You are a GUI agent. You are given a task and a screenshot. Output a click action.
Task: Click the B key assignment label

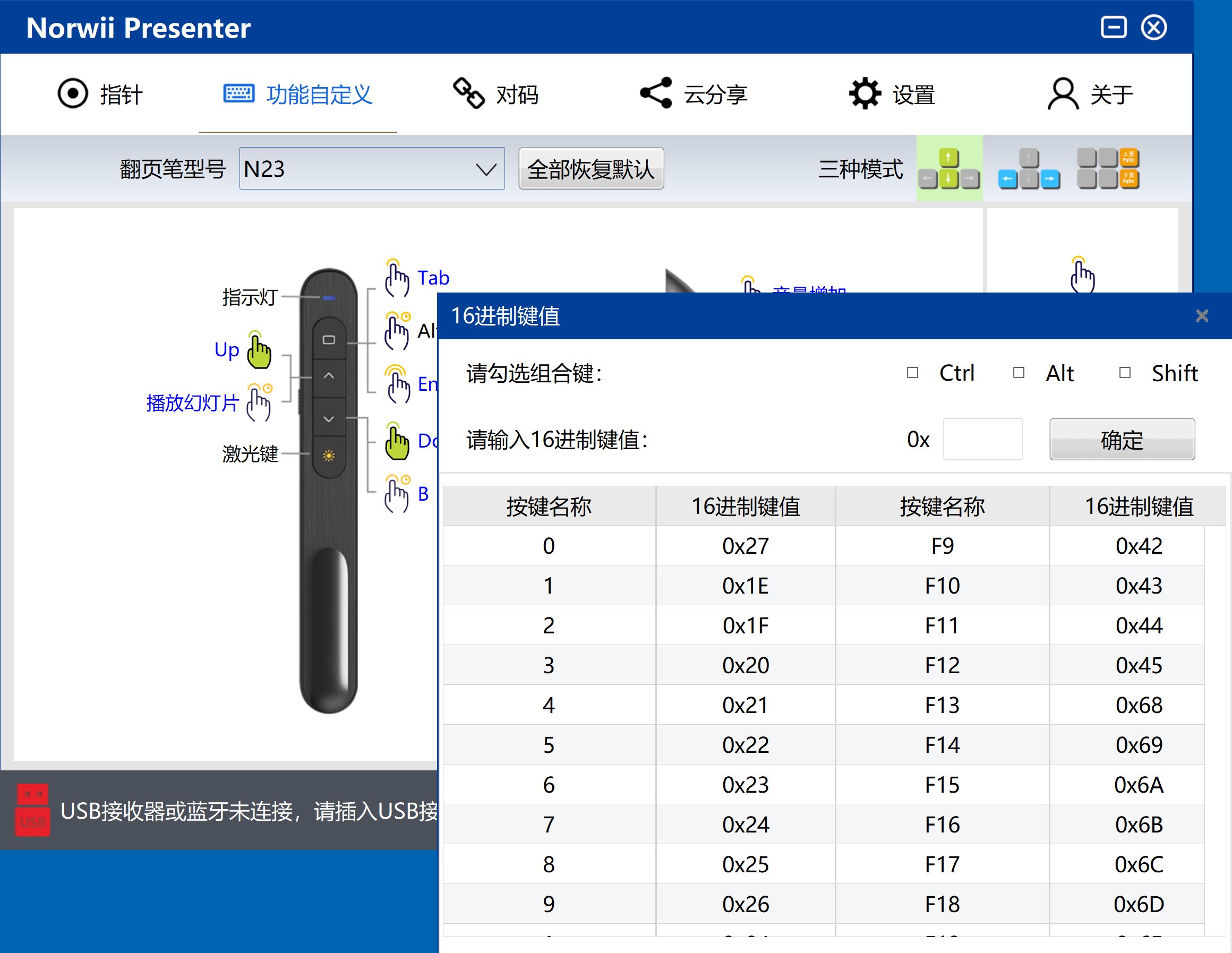(423, 493)
